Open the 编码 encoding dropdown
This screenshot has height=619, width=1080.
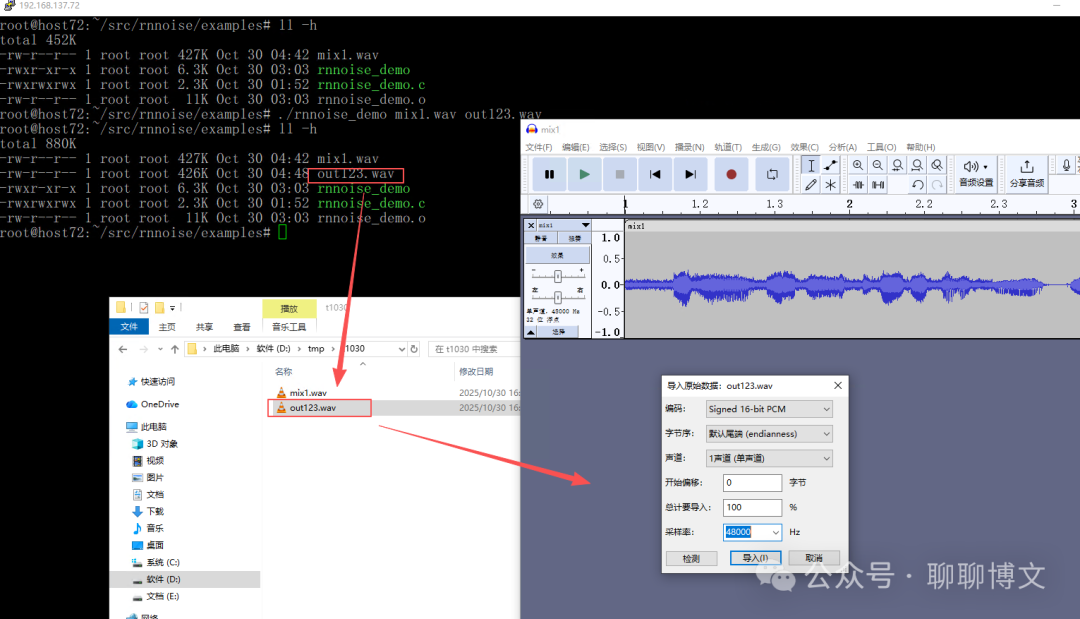pyautogui.click(x=769, y=409)
